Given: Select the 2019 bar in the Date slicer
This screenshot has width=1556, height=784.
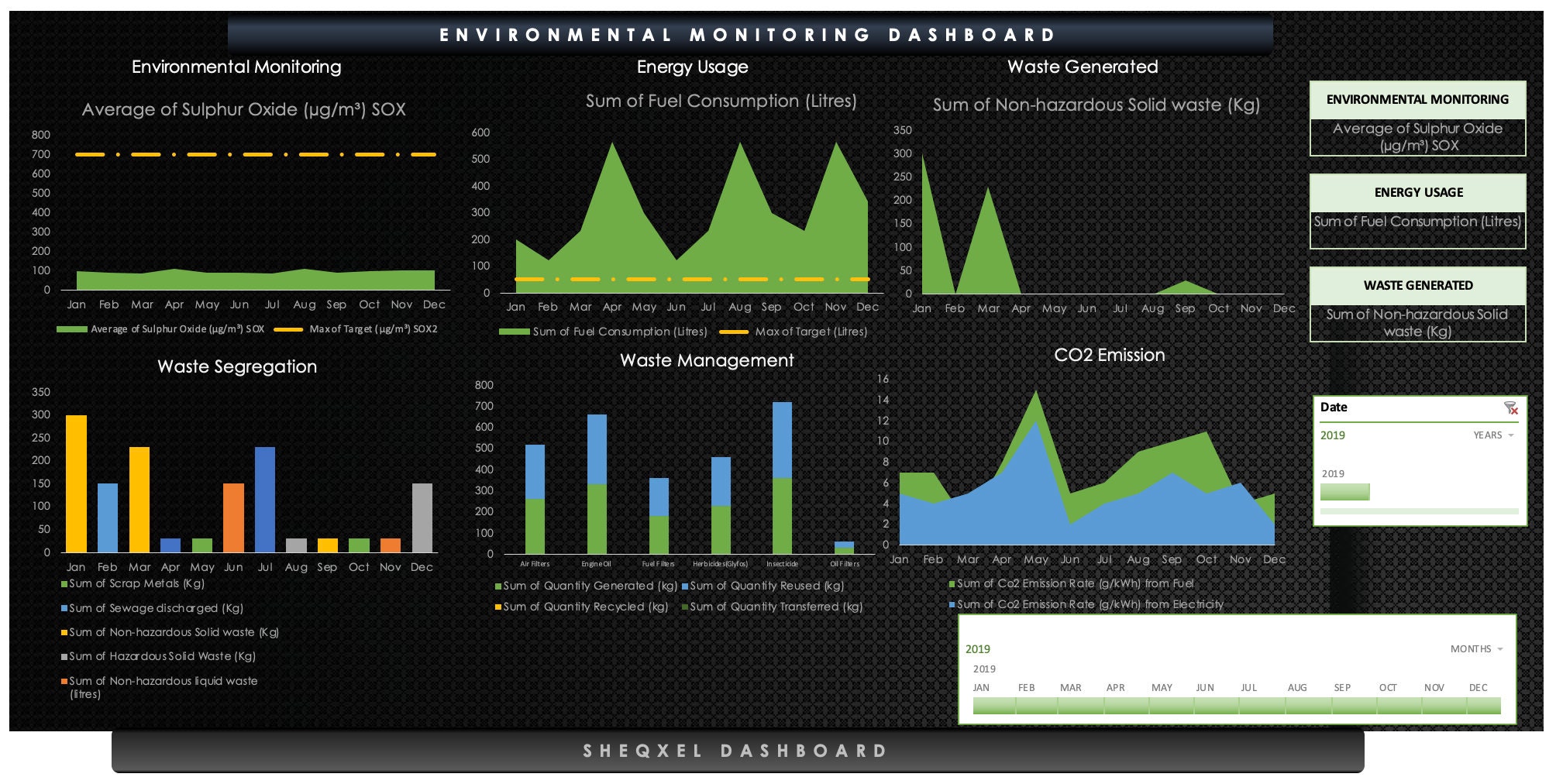Looking at the screenshot, I should coord(1344,490).
